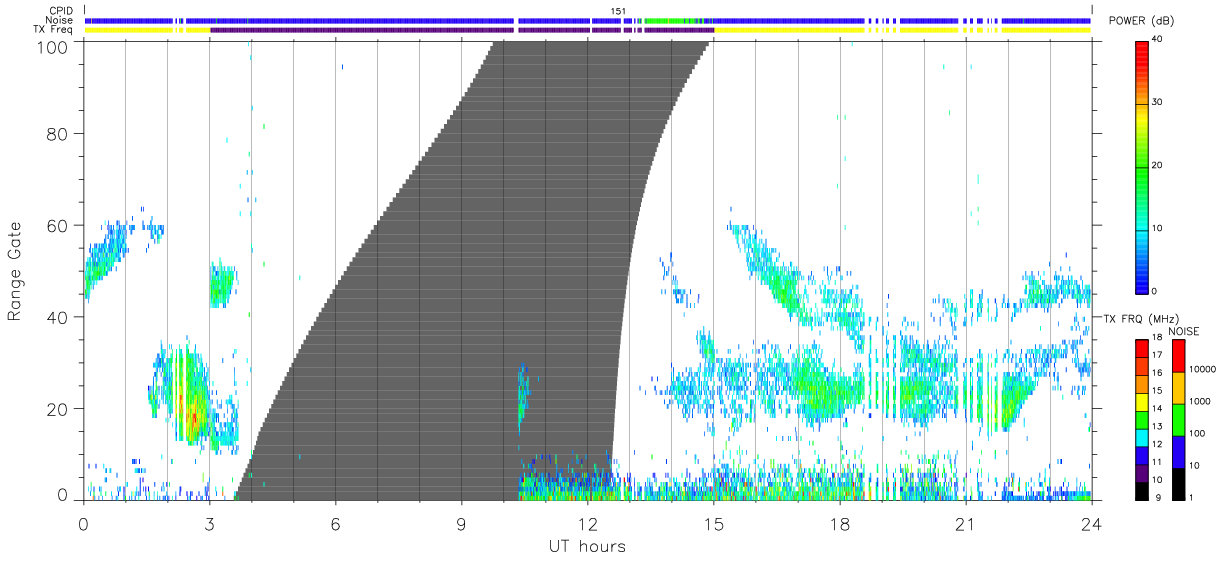Click the 20 tick label on the Range Gate axis
The image size is (1228, 567).
point(59,410)
